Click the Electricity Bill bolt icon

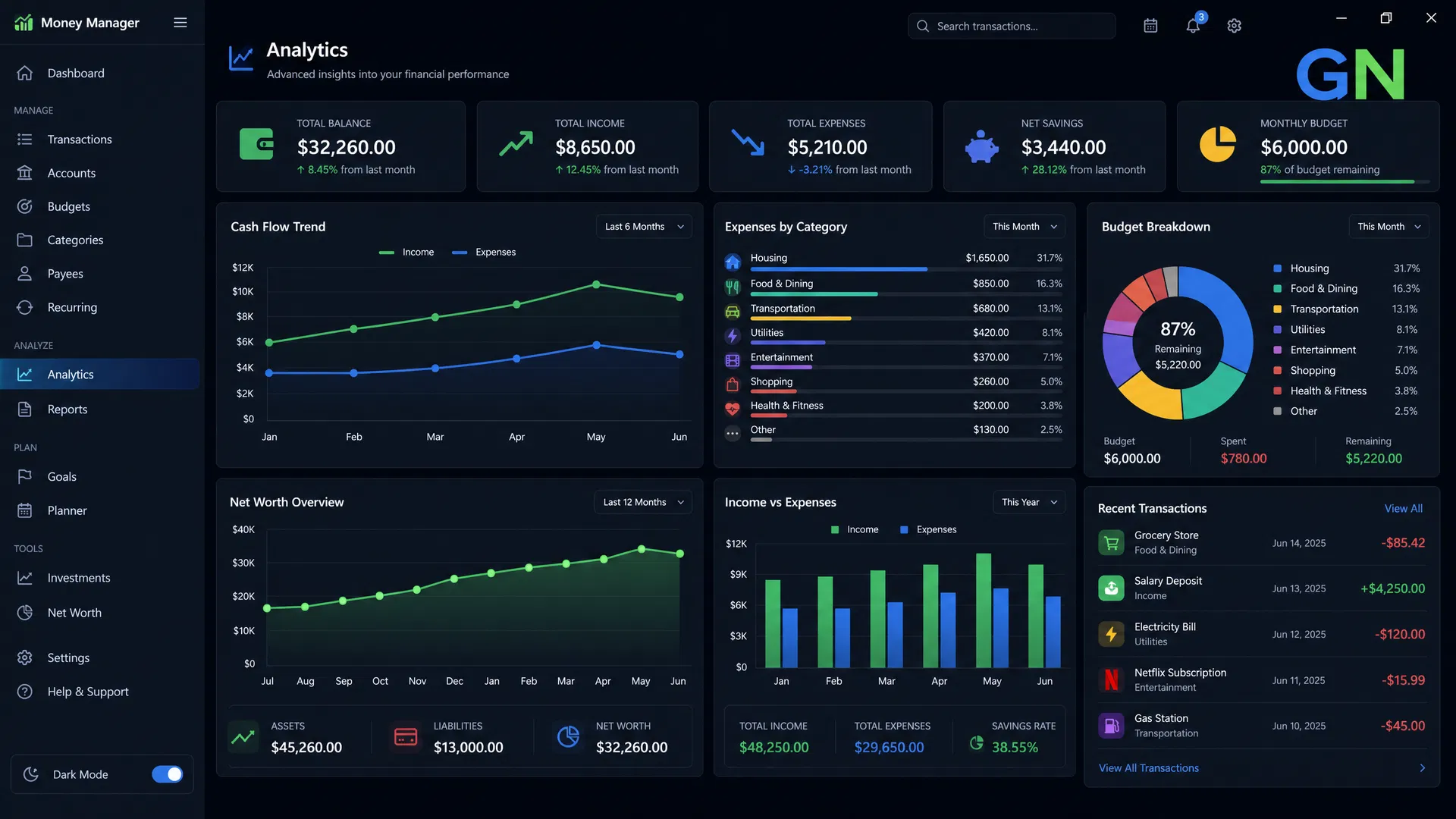pyautogui.click(x=1111, y=634)
